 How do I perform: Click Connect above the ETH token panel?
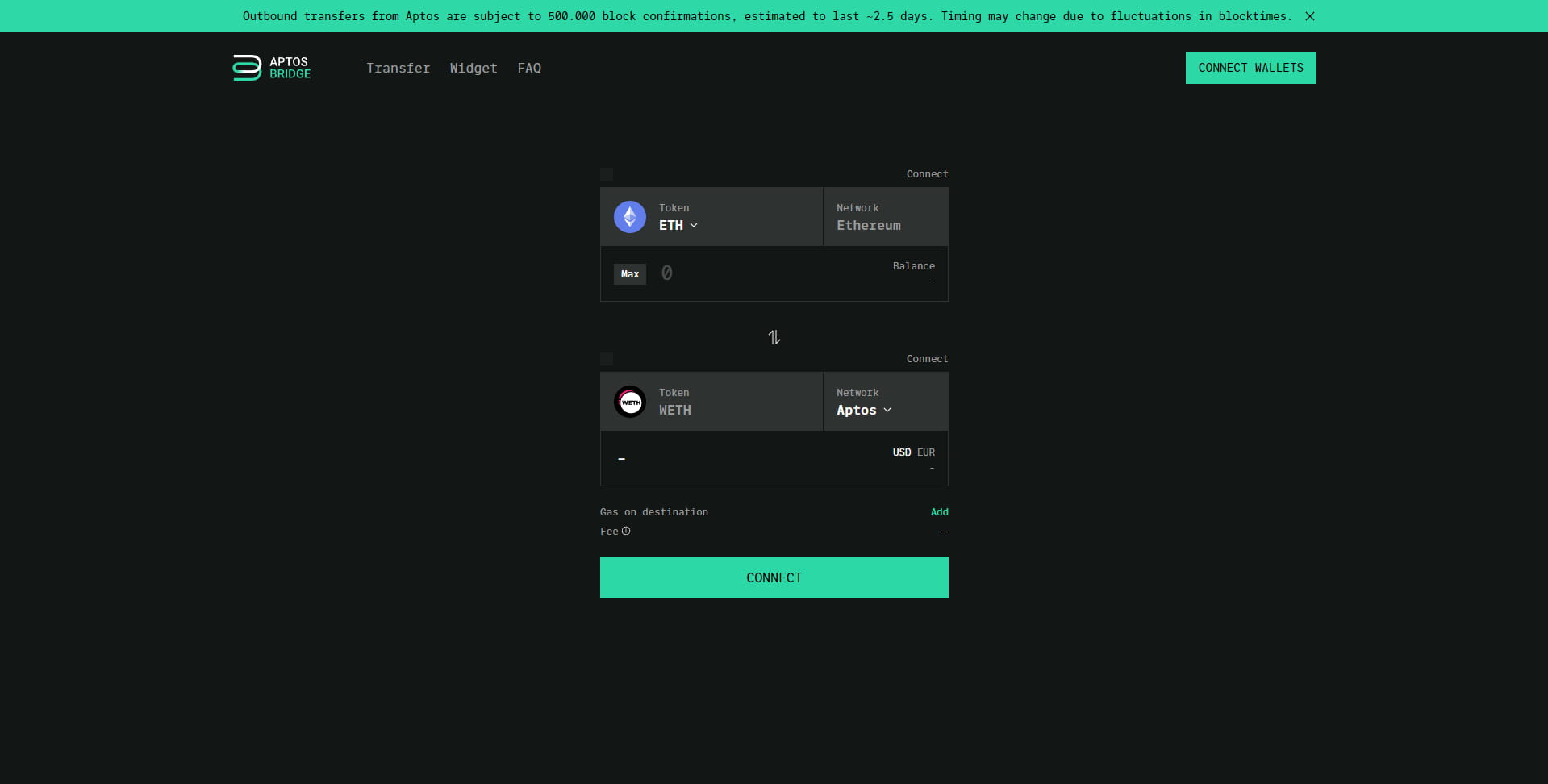tap(928, 174)
